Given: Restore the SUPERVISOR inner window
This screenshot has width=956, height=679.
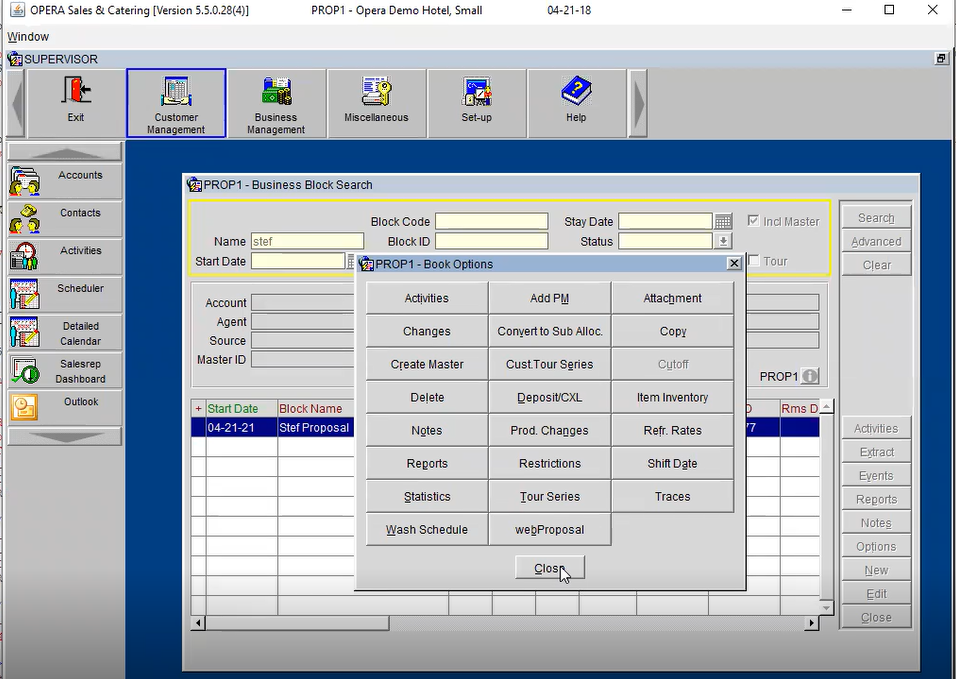Looking at the screenshot, I should (941, 59).
